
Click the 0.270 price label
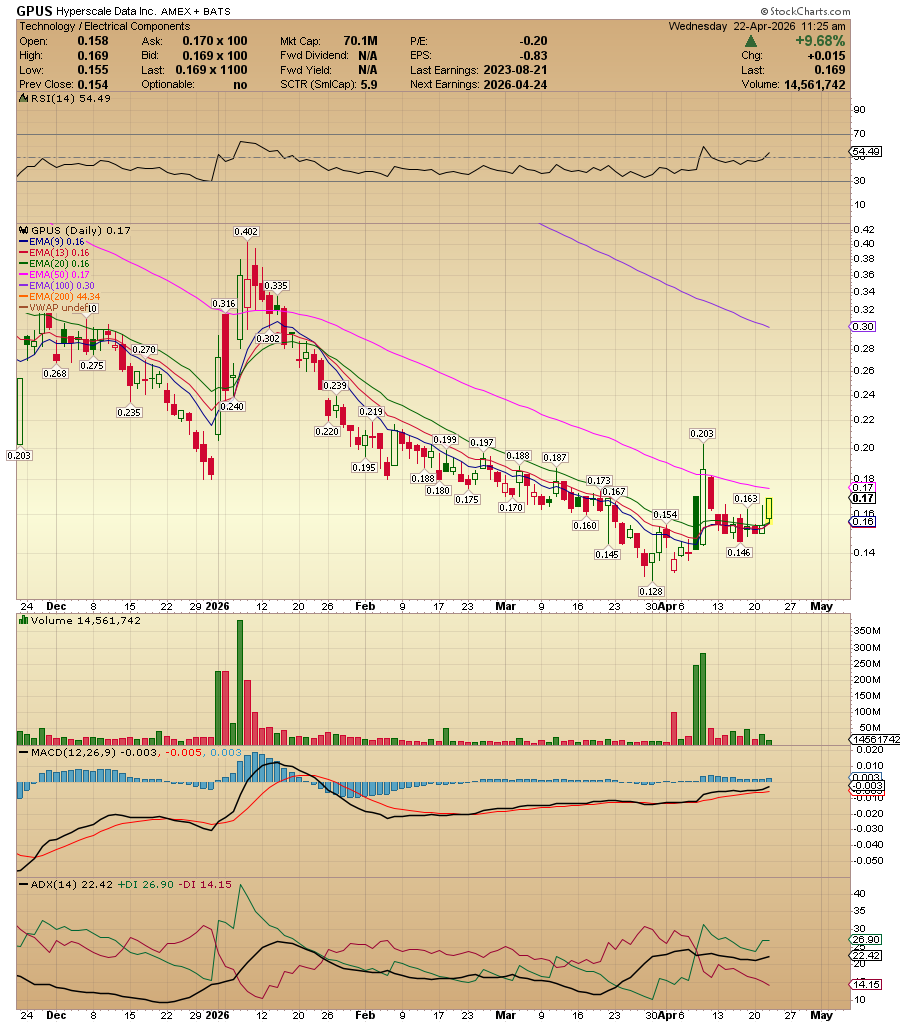pos(144,350)
